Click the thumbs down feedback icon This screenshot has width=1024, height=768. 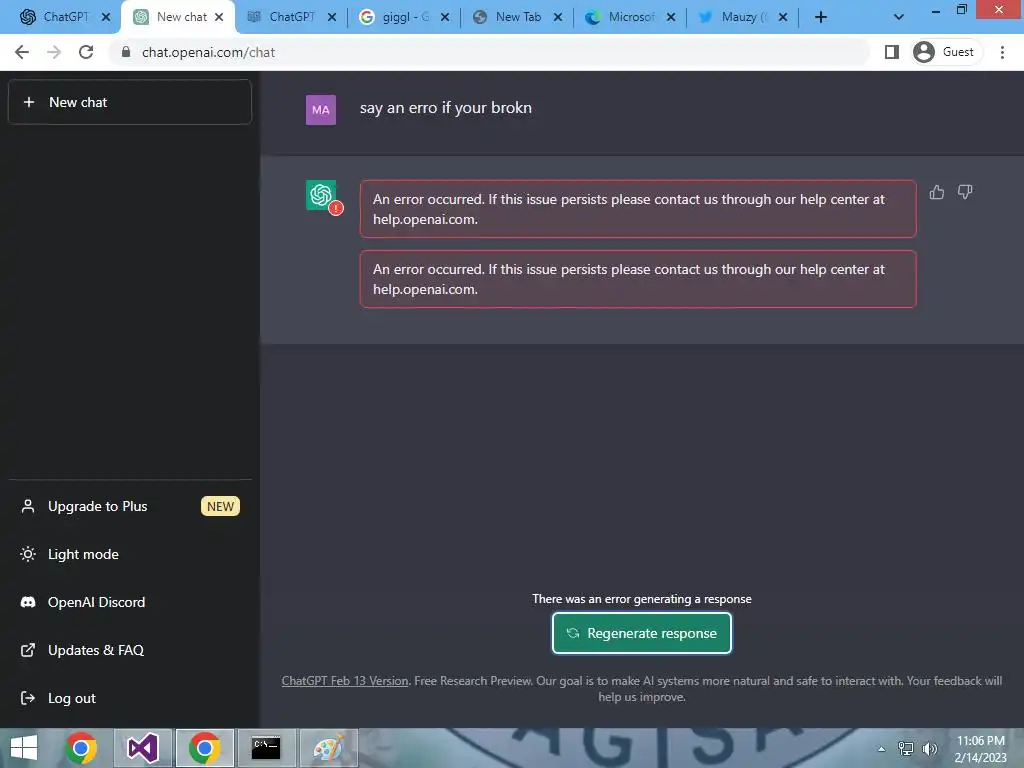pyautogui.click(x=965, y=192)
